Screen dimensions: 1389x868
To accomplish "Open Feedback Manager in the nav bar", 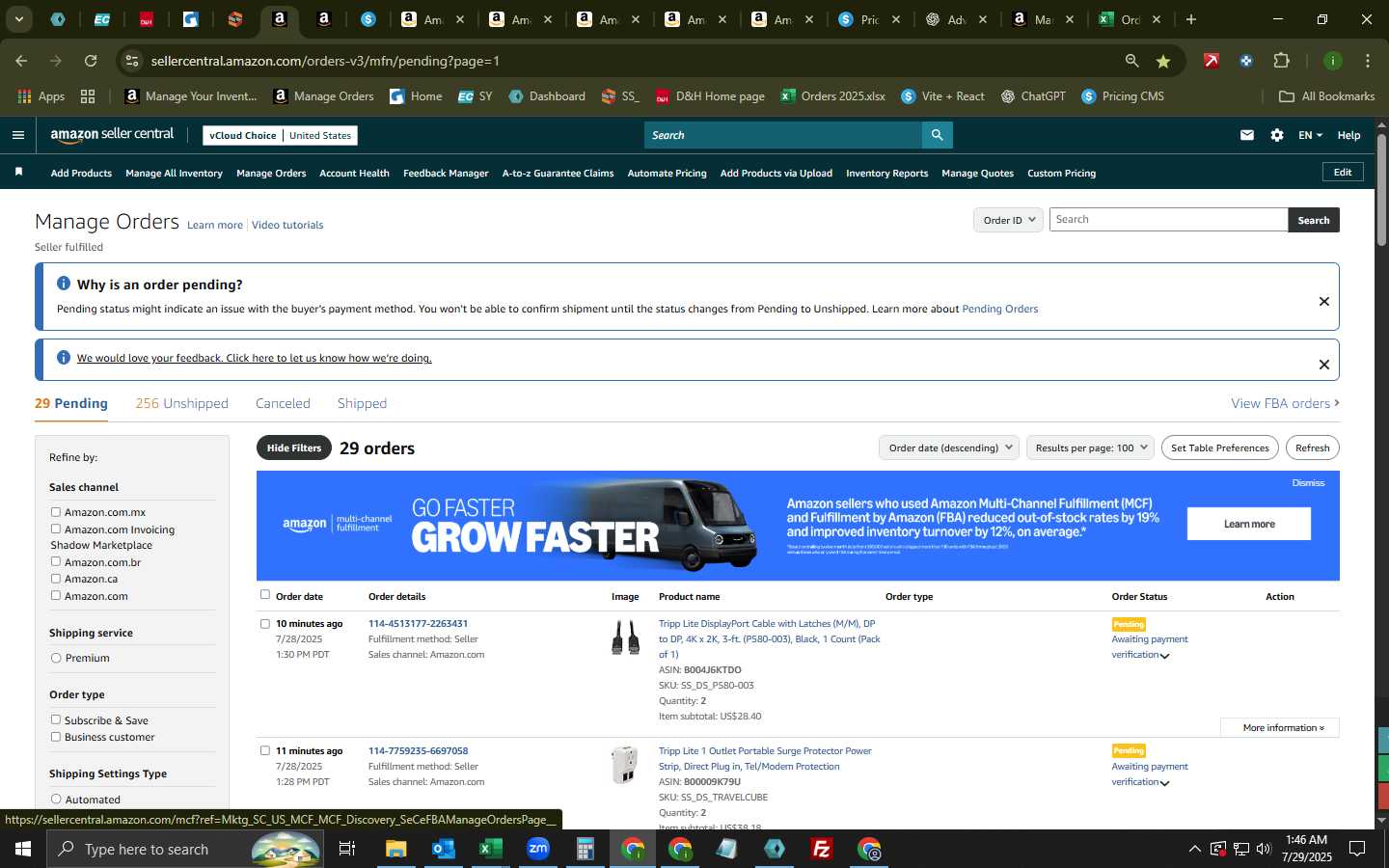I will coord(446,174).
